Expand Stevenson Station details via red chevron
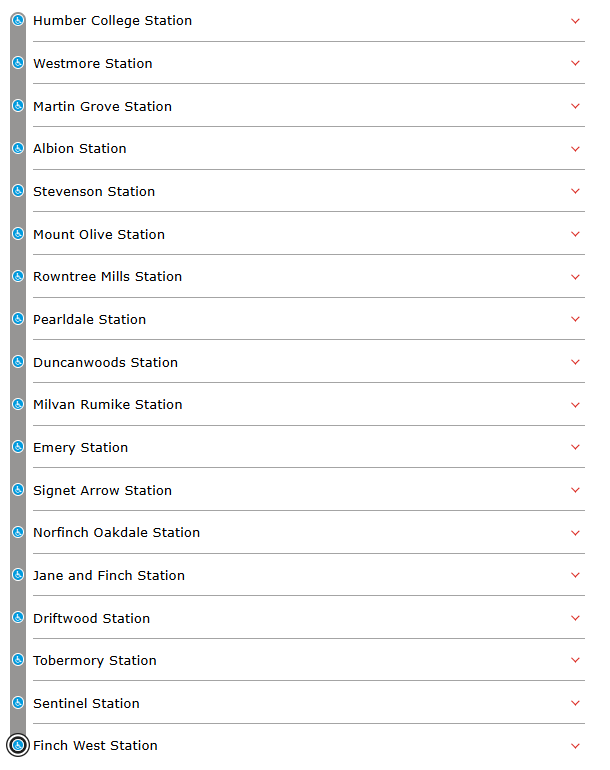610x770 pixels. 575,191
